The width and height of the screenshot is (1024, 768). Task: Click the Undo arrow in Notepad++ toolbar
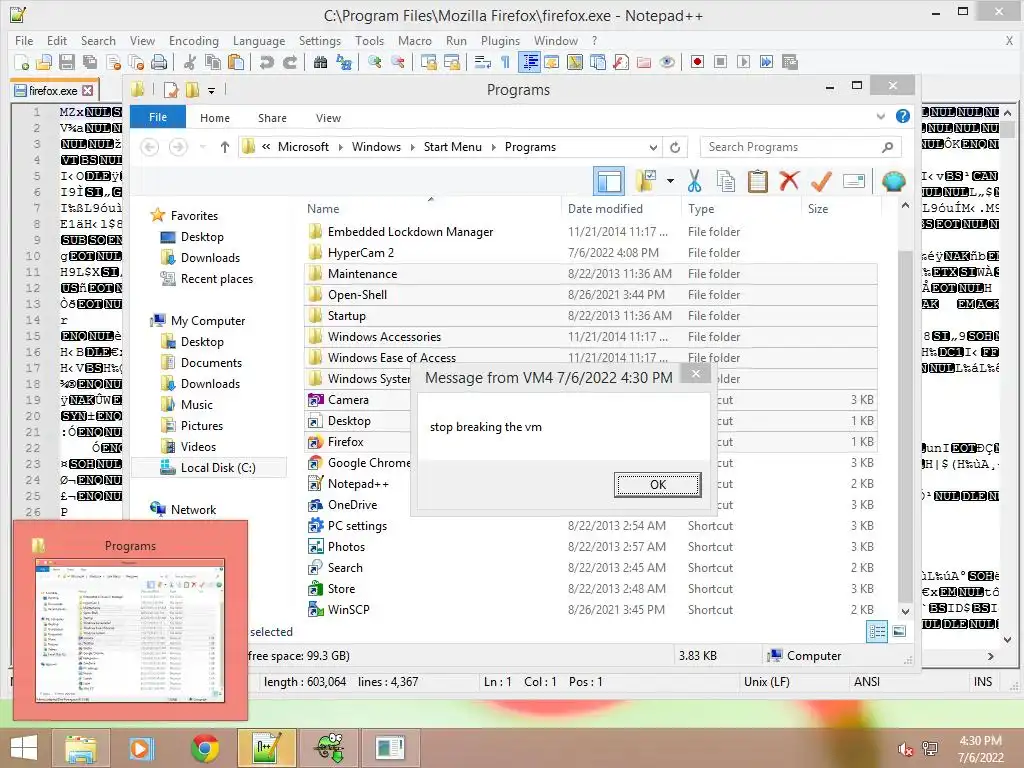pos(266,62)
